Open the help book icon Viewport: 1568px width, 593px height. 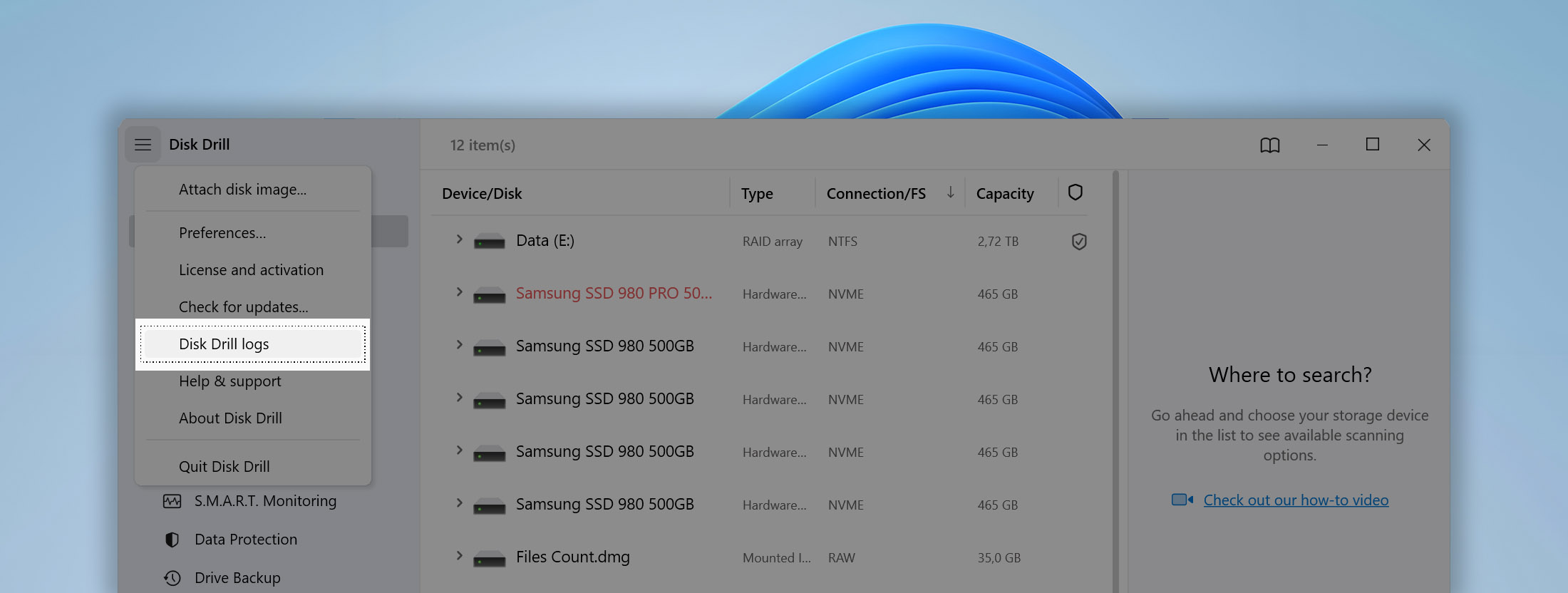[x=1269, y=145]
